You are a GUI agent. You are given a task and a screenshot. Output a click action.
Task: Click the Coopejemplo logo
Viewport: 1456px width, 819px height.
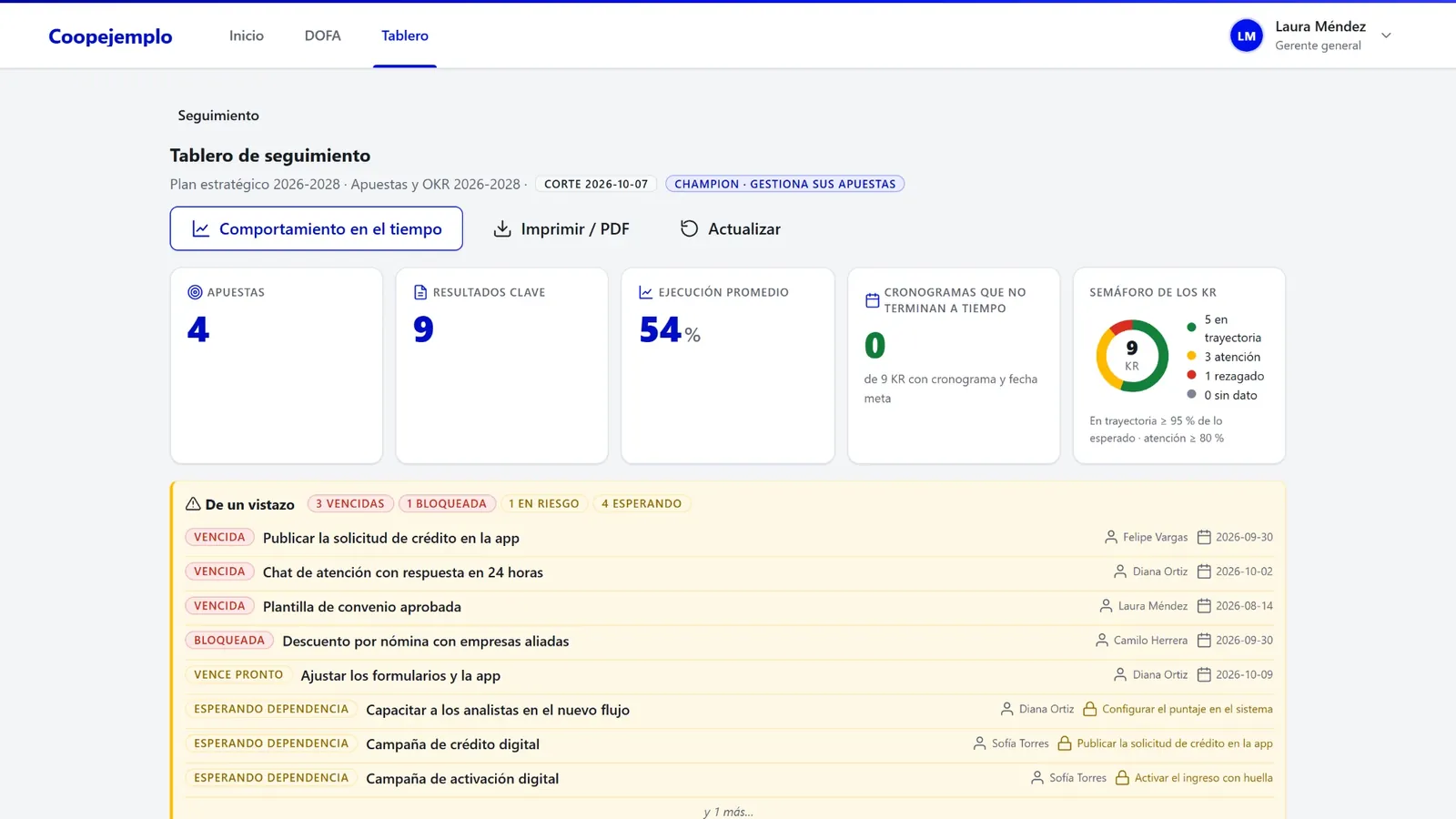(x=110, y=36)
